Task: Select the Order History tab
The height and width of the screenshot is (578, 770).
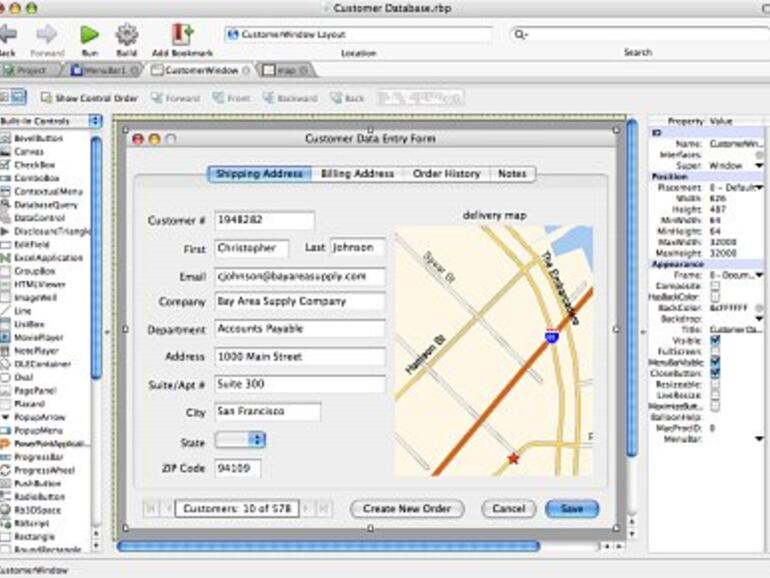Action: click(x=446, y=174)
